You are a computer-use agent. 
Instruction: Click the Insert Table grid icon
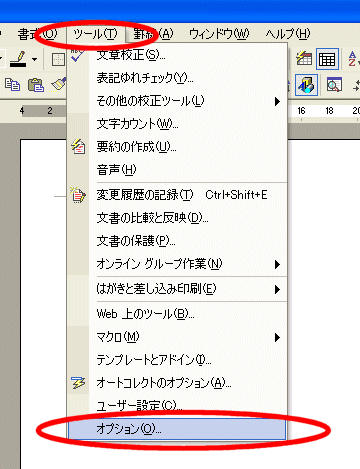(327, 59)
